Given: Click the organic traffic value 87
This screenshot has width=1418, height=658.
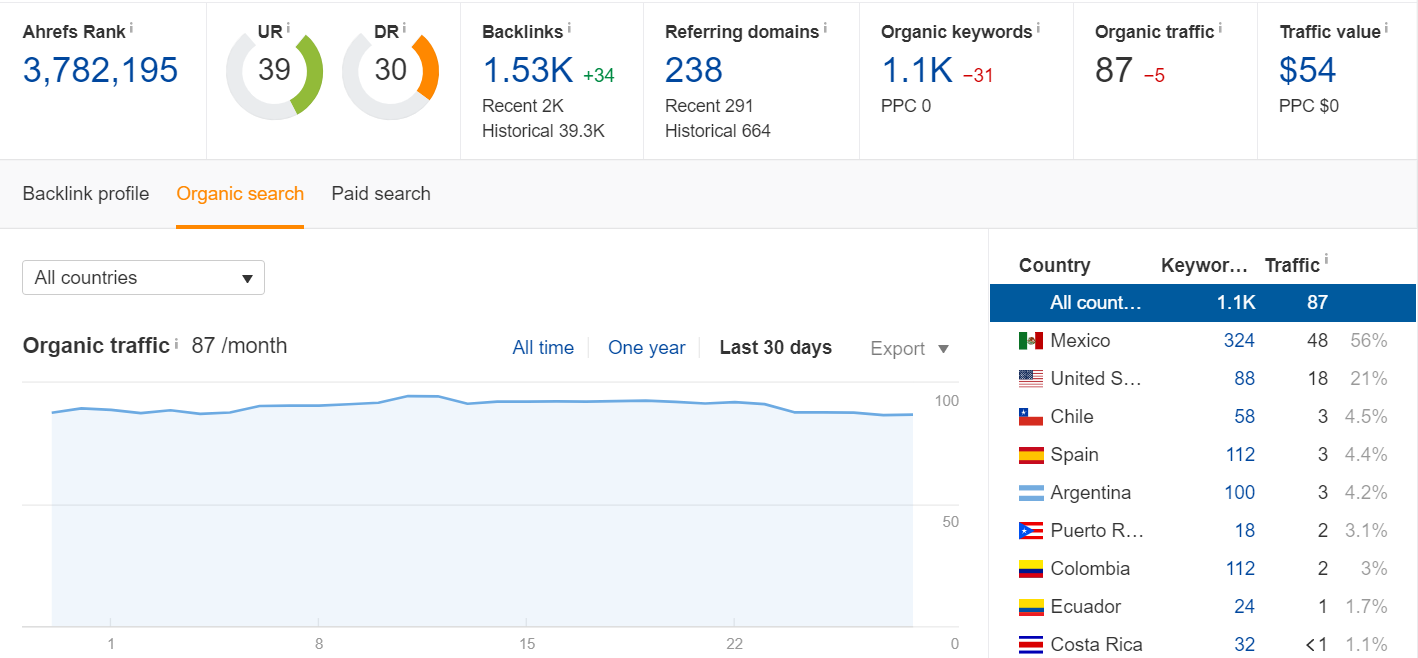Looking at the screenshot, I should coord(1114,70).
